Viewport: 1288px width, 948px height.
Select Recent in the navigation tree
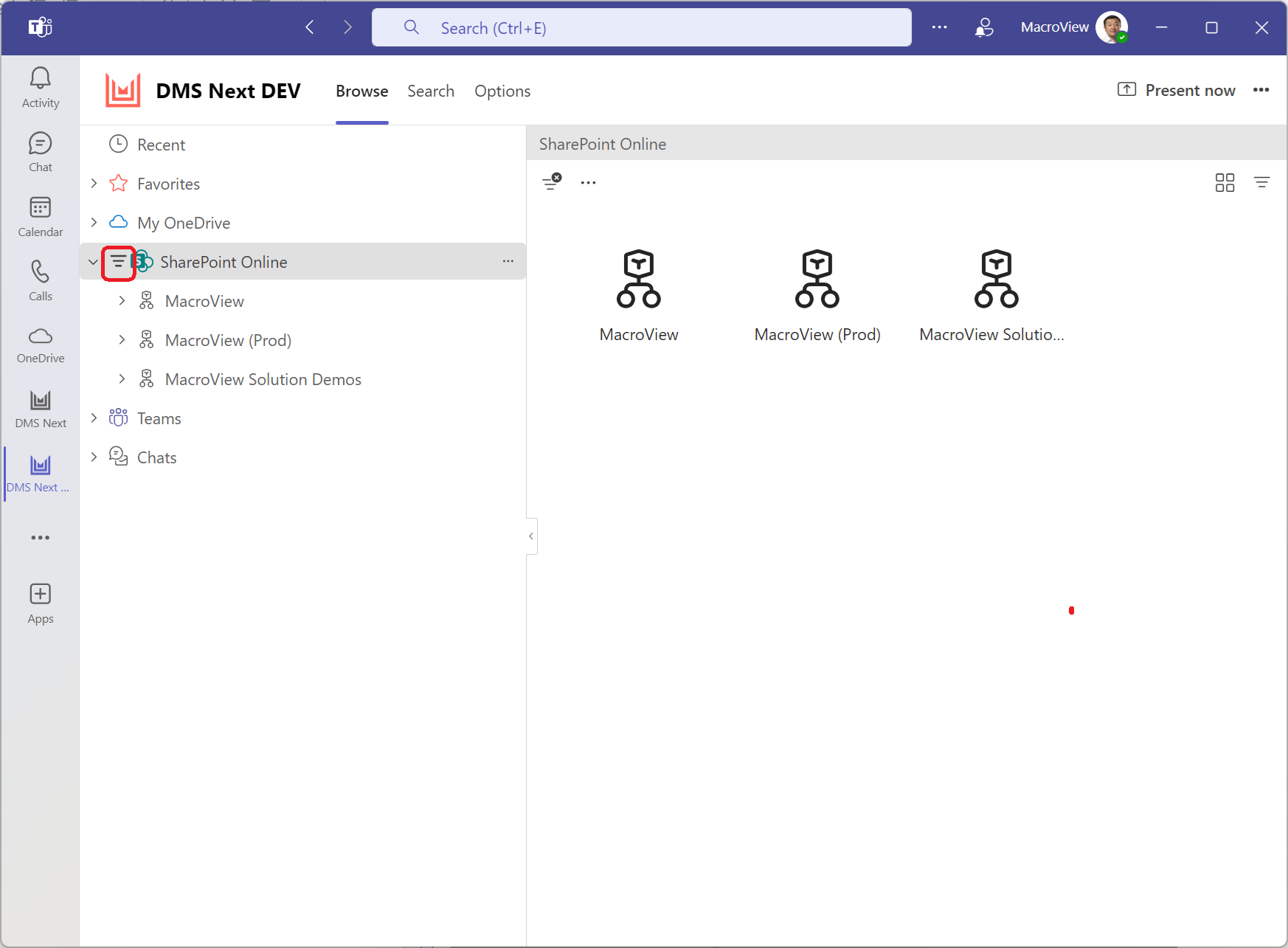(x=161, y=145)
